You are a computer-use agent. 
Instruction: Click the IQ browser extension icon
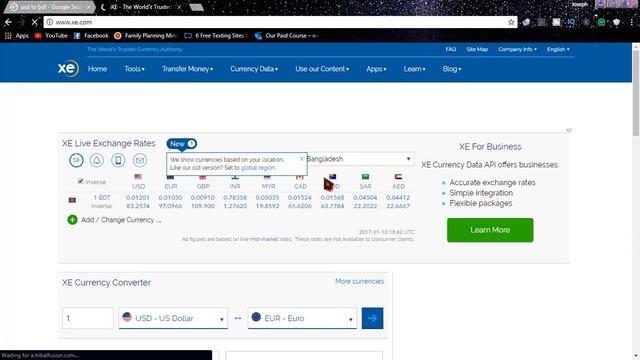tap(571, 22)
